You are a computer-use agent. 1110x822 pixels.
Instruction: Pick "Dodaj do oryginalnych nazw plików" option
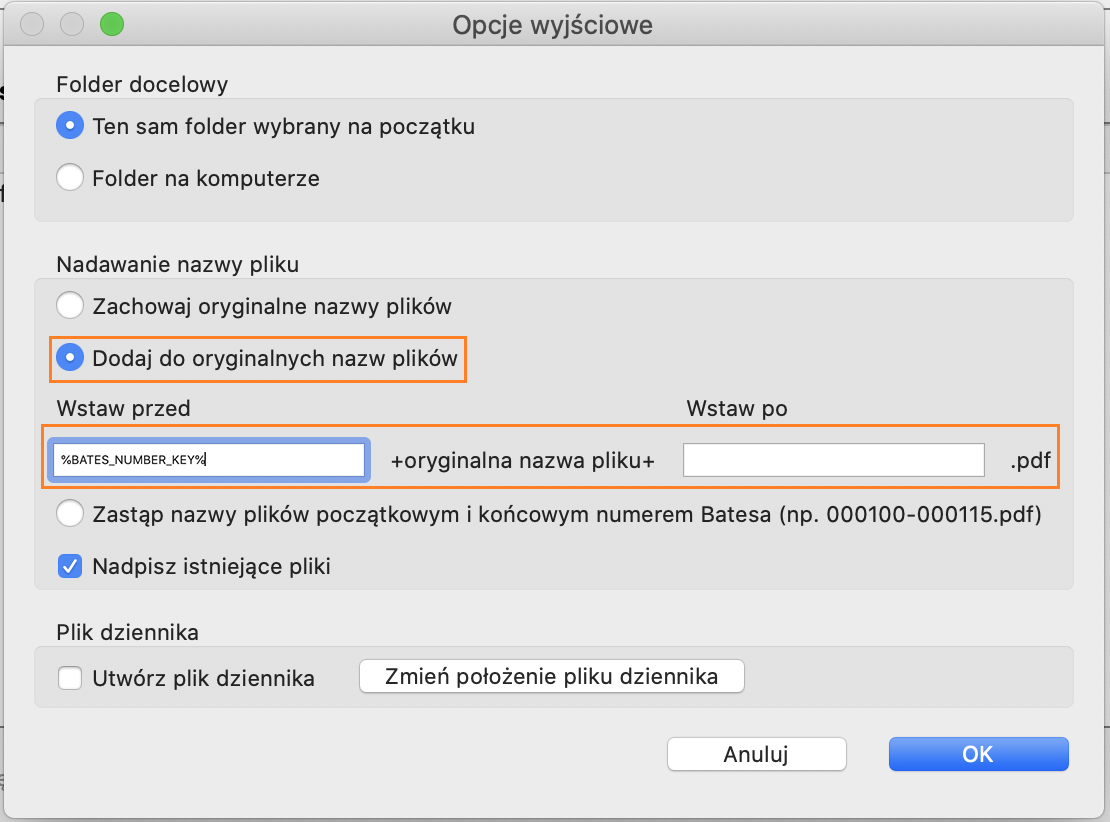[70, 358]
